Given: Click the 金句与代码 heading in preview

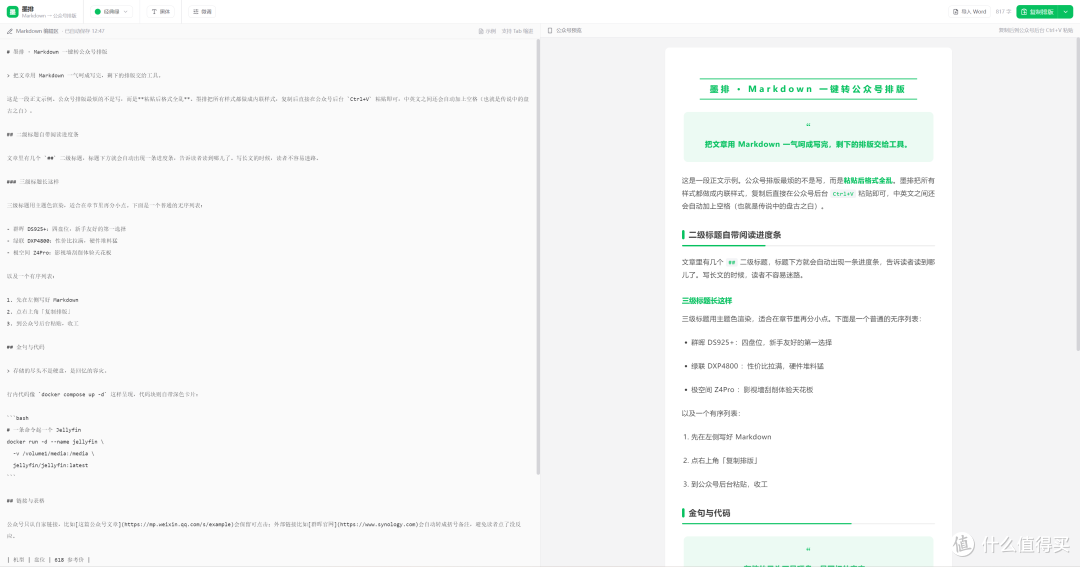Looking at the screenshot, I should [x=709, y=513].
